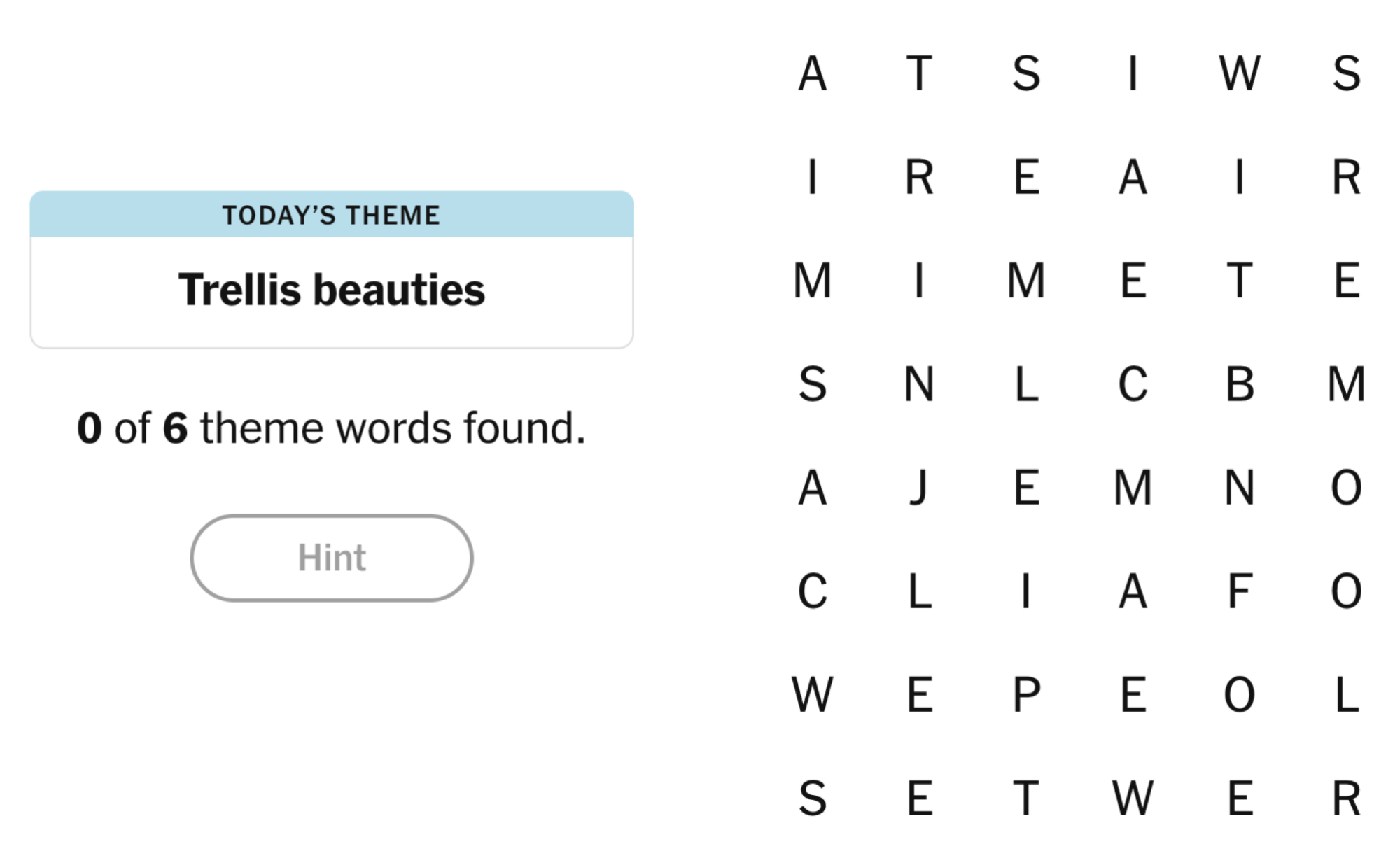Click the letter L in the sixth row
This screenshot has height=865, width=1400.
[920, 591]
